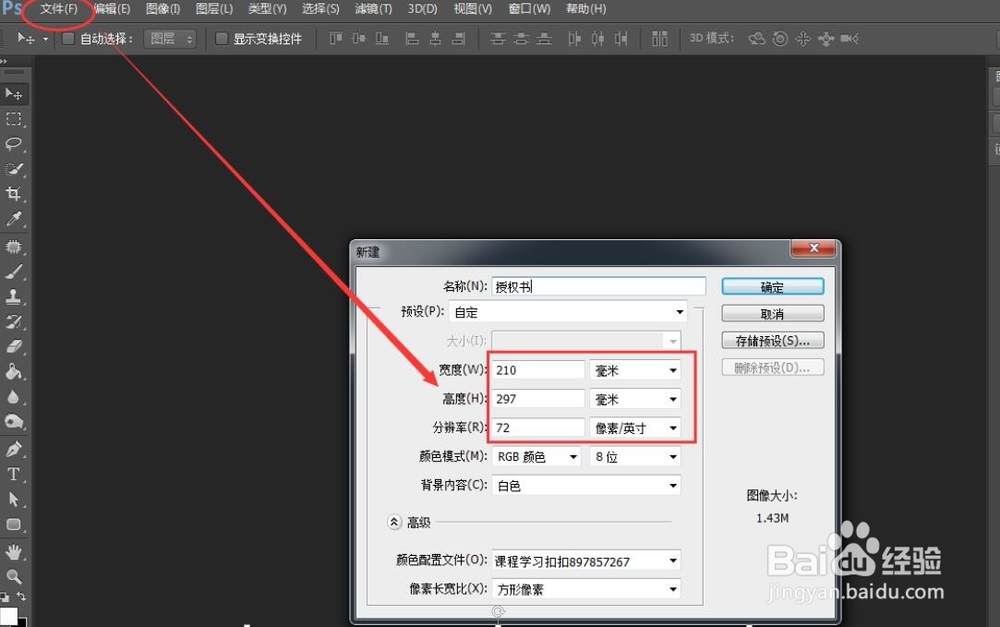Select the Brush tool
Screen dimensions: 1000x627
13,272
